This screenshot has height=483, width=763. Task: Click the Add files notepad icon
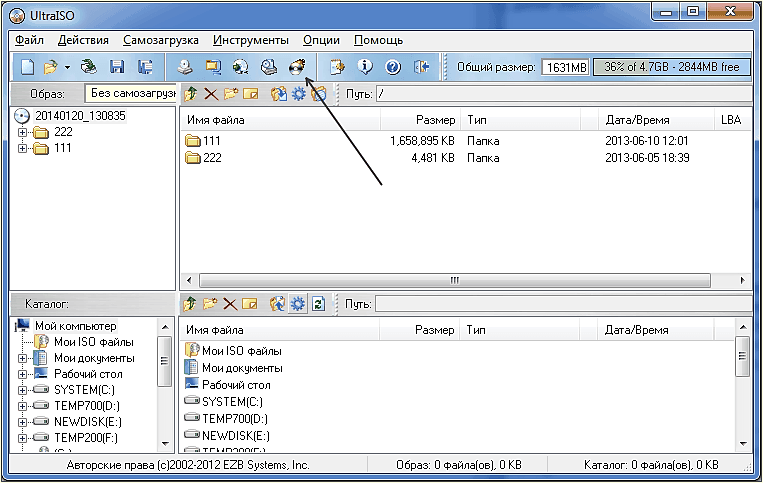(337, 67)
